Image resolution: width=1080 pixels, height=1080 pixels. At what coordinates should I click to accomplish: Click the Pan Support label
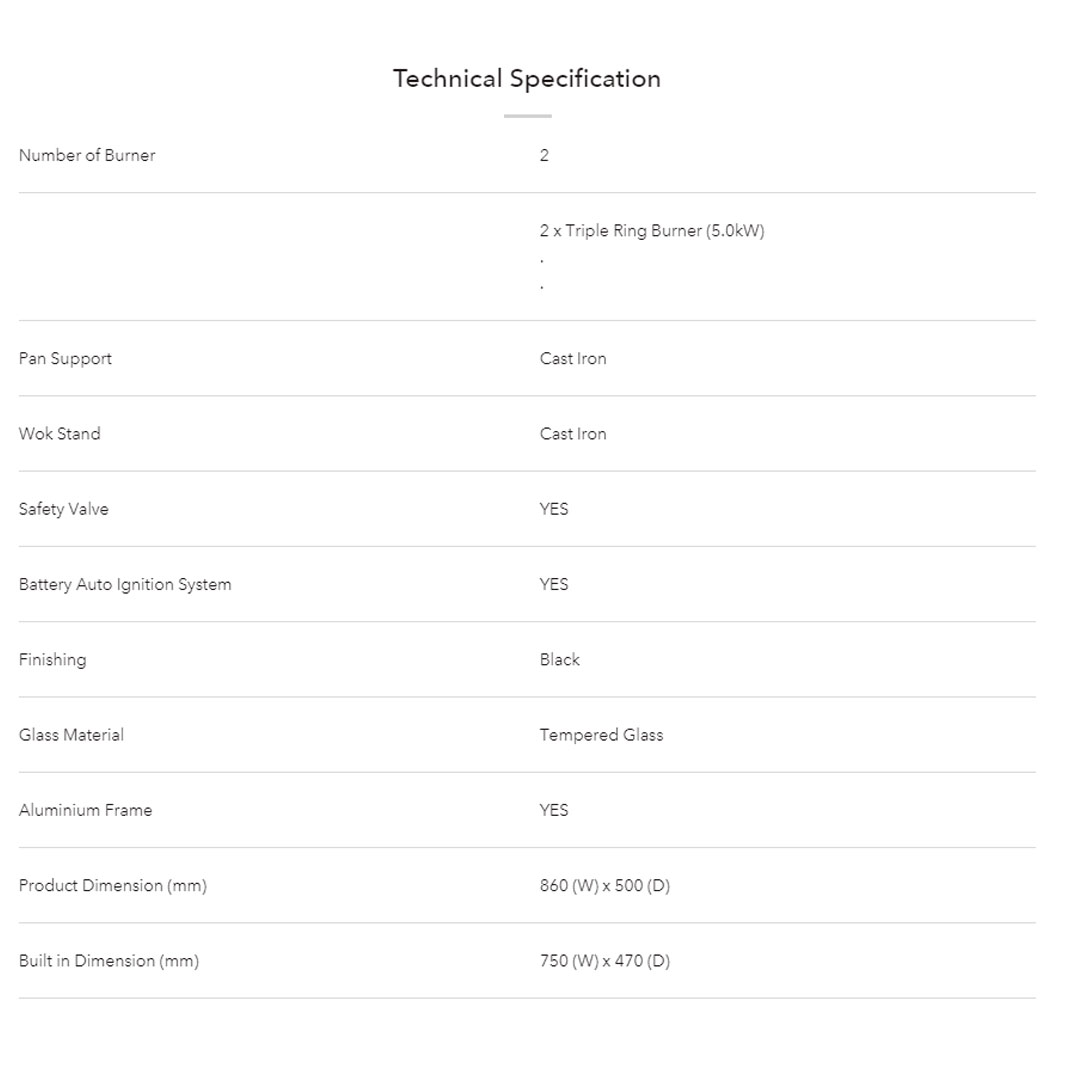65,359
